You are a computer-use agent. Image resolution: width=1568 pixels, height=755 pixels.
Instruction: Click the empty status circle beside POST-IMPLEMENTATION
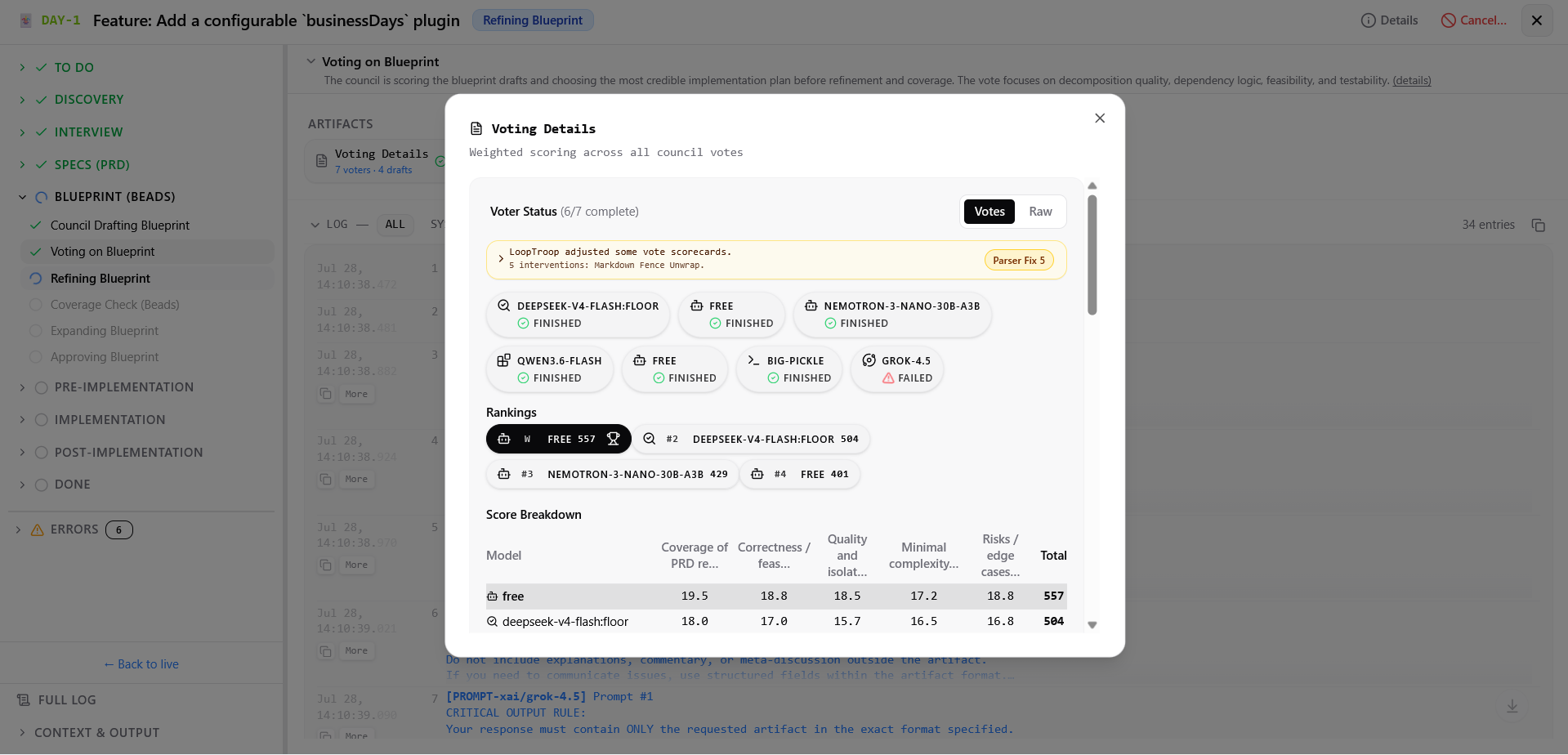42,453
